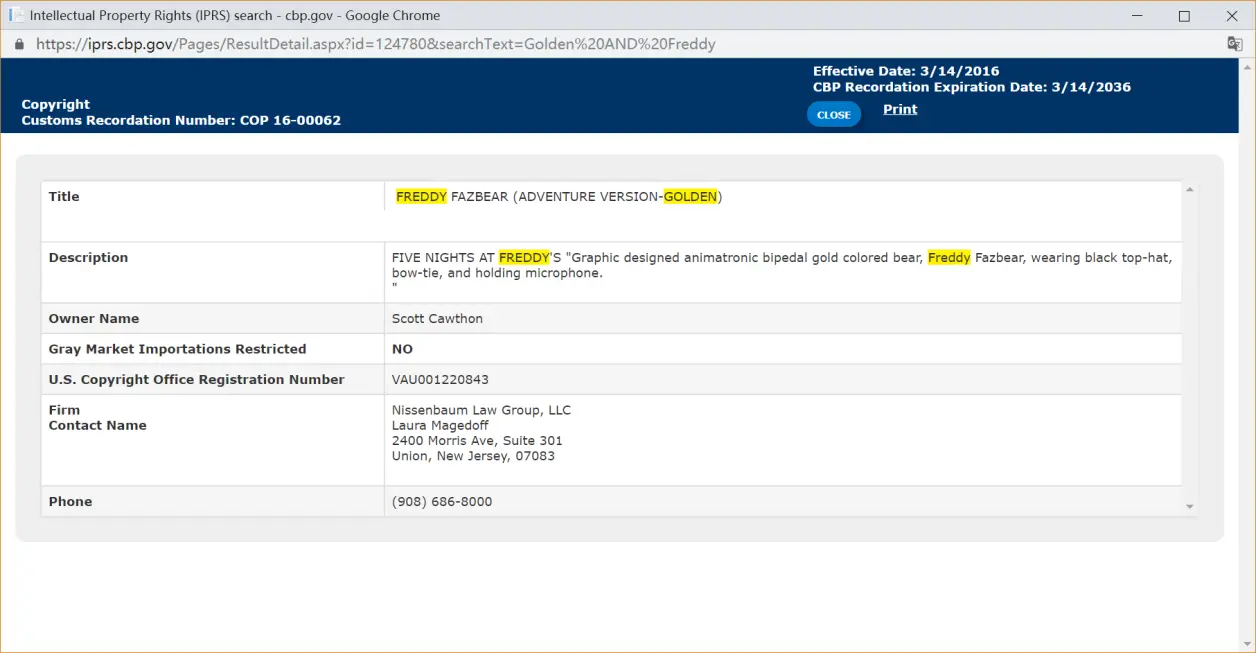Screen dimensions: 1256x653
Task: Select the Owner Name label
Action: [x=94, y=319]
